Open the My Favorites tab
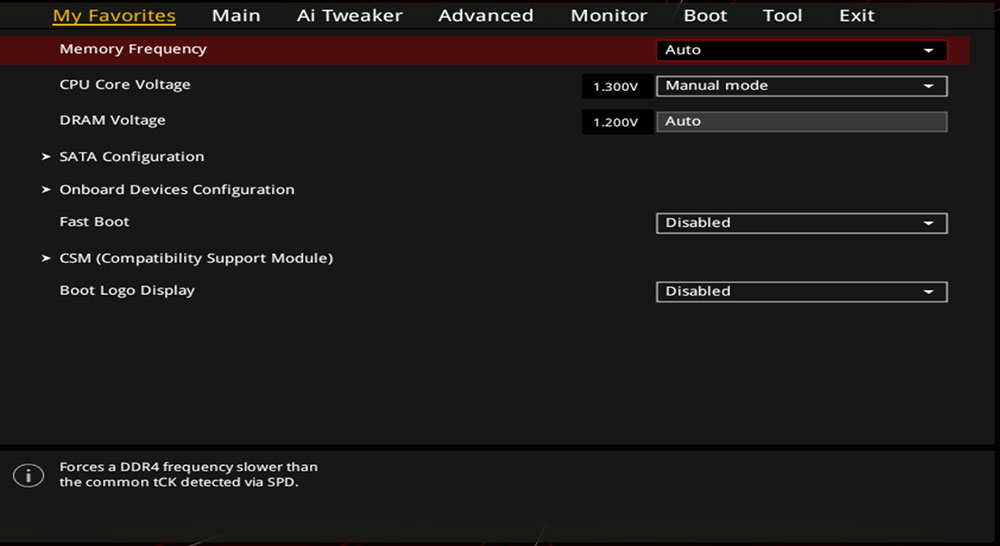Screen dimensions: 1000x546 (114, 15)
